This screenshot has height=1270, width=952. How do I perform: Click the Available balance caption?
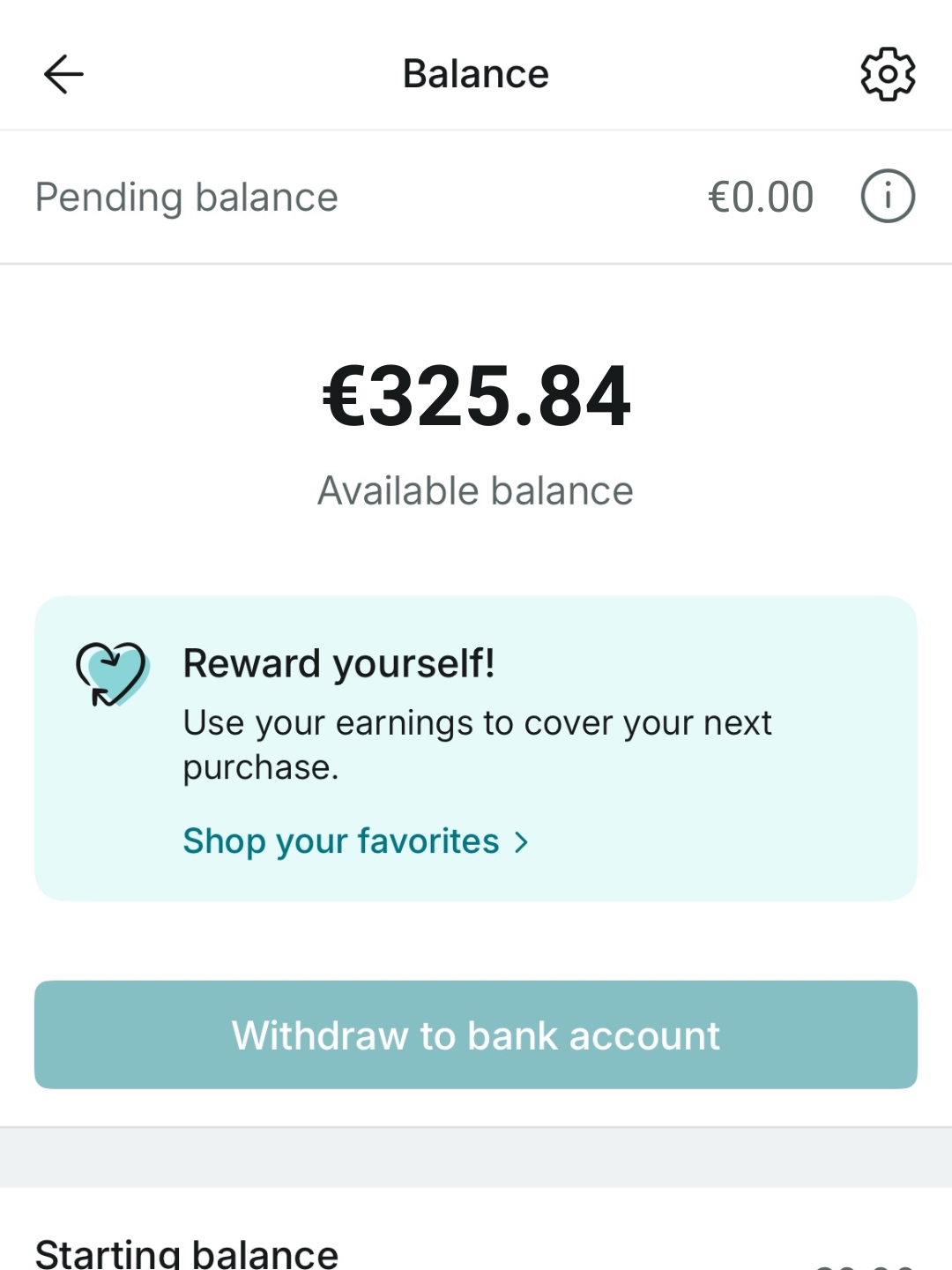click(x=476, y=491)
